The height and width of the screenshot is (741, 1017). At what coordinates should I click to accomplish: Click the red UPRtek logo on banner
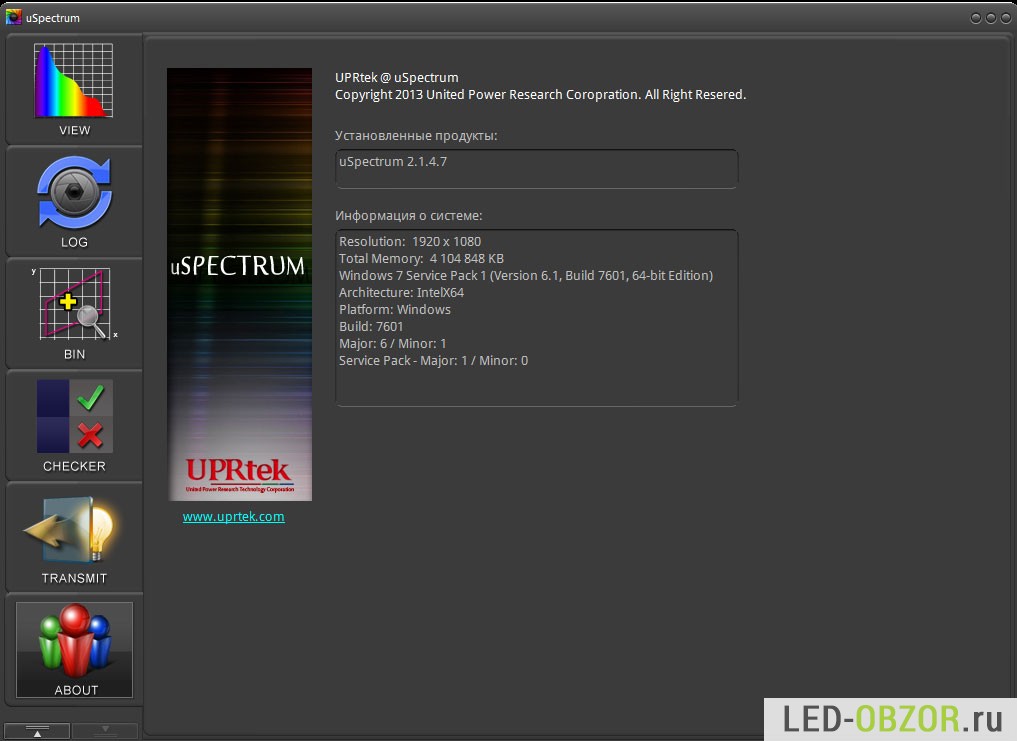click(238, 472)
